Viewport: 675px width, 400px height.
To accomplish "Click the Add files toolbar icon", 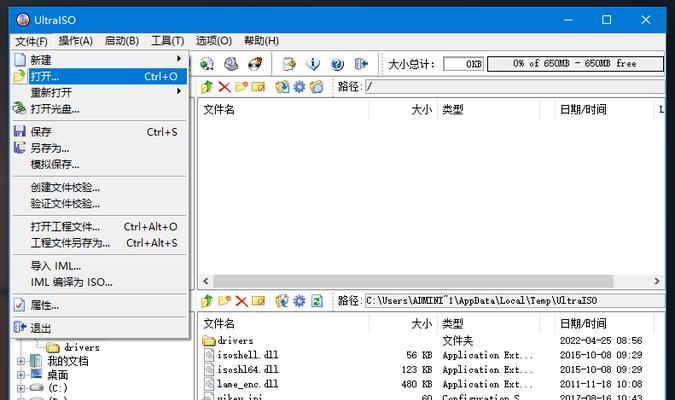I will pyautogui.click(x=289, y=64).
